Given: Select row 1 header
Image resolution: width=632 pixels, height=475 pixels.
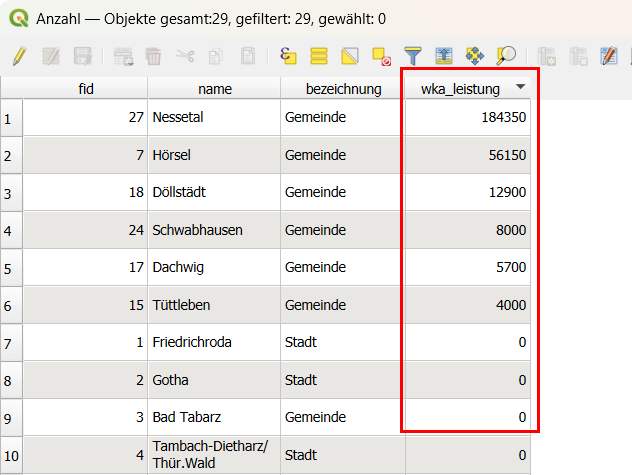Looking at the screenshot, I should 11,118.
